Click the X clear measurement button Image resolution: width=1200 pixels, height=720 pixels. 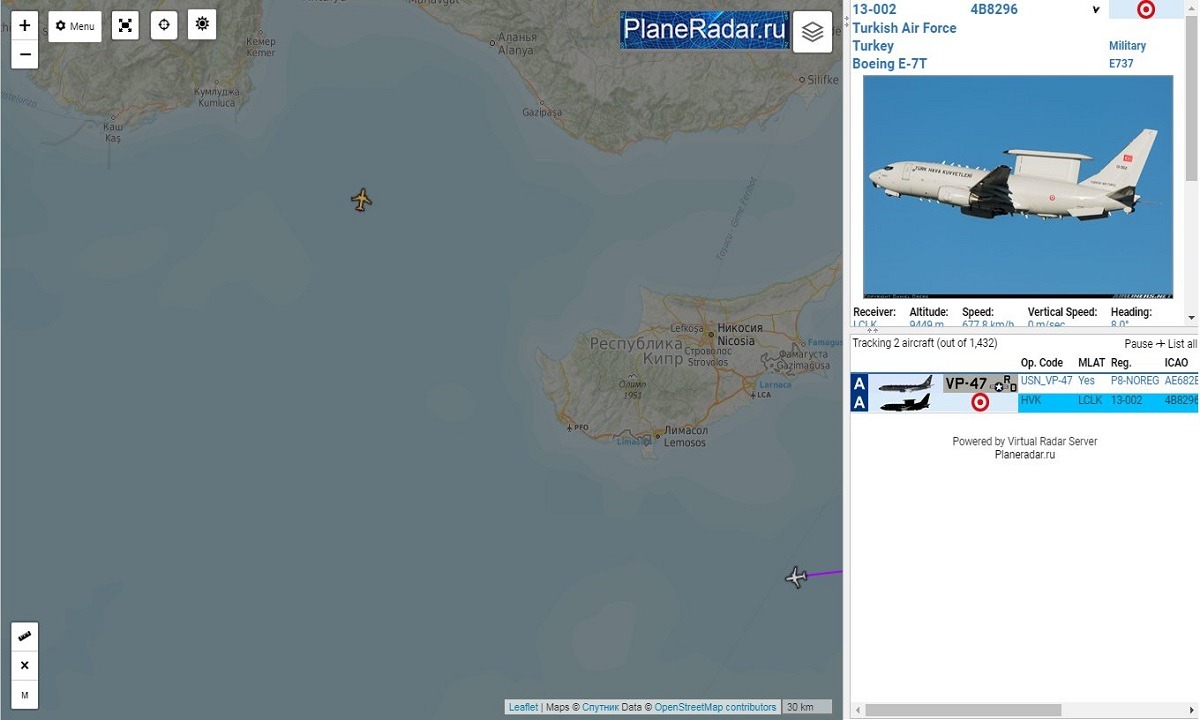point(25,665)
